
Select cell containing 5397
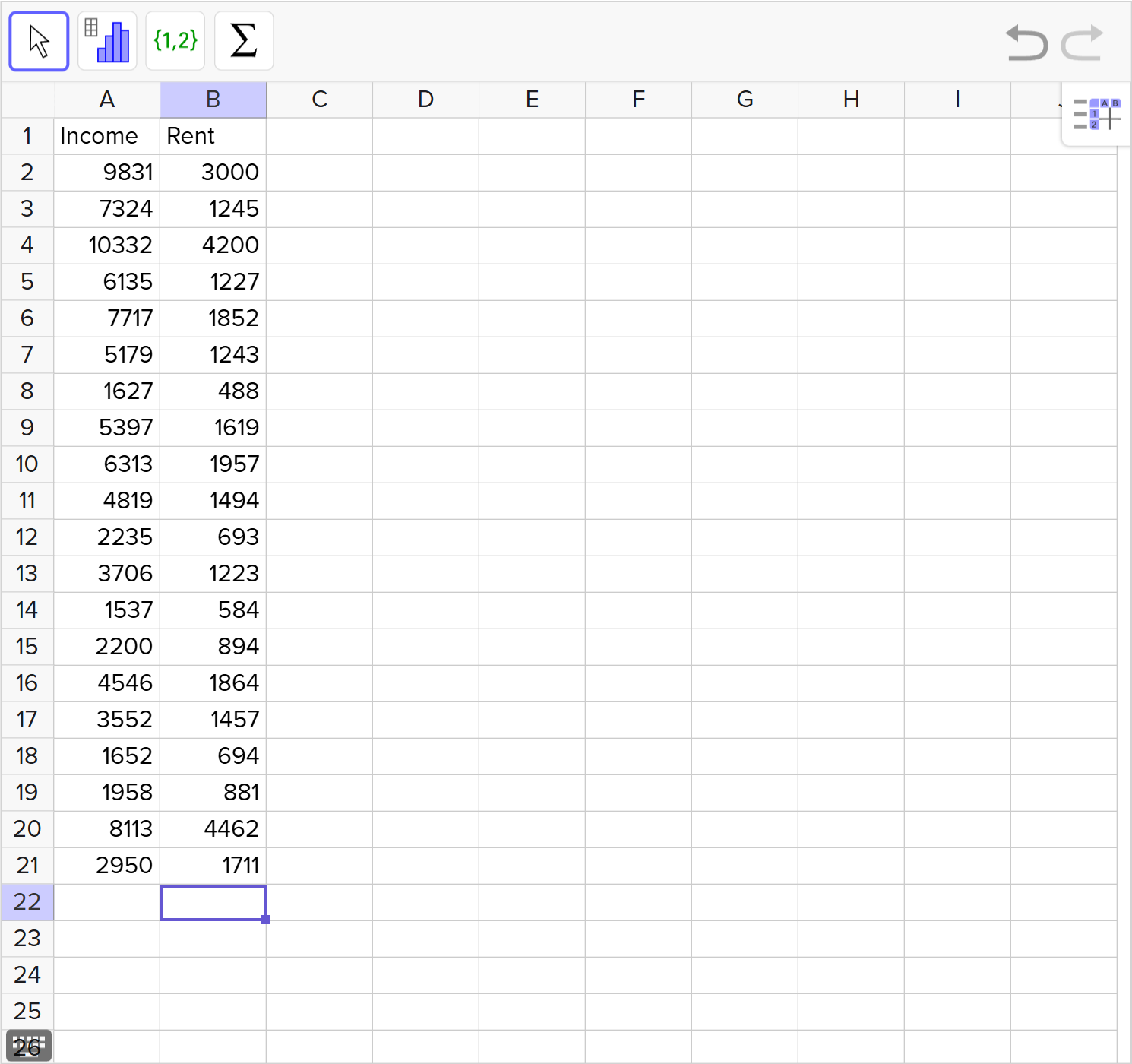tap(107, 428)
